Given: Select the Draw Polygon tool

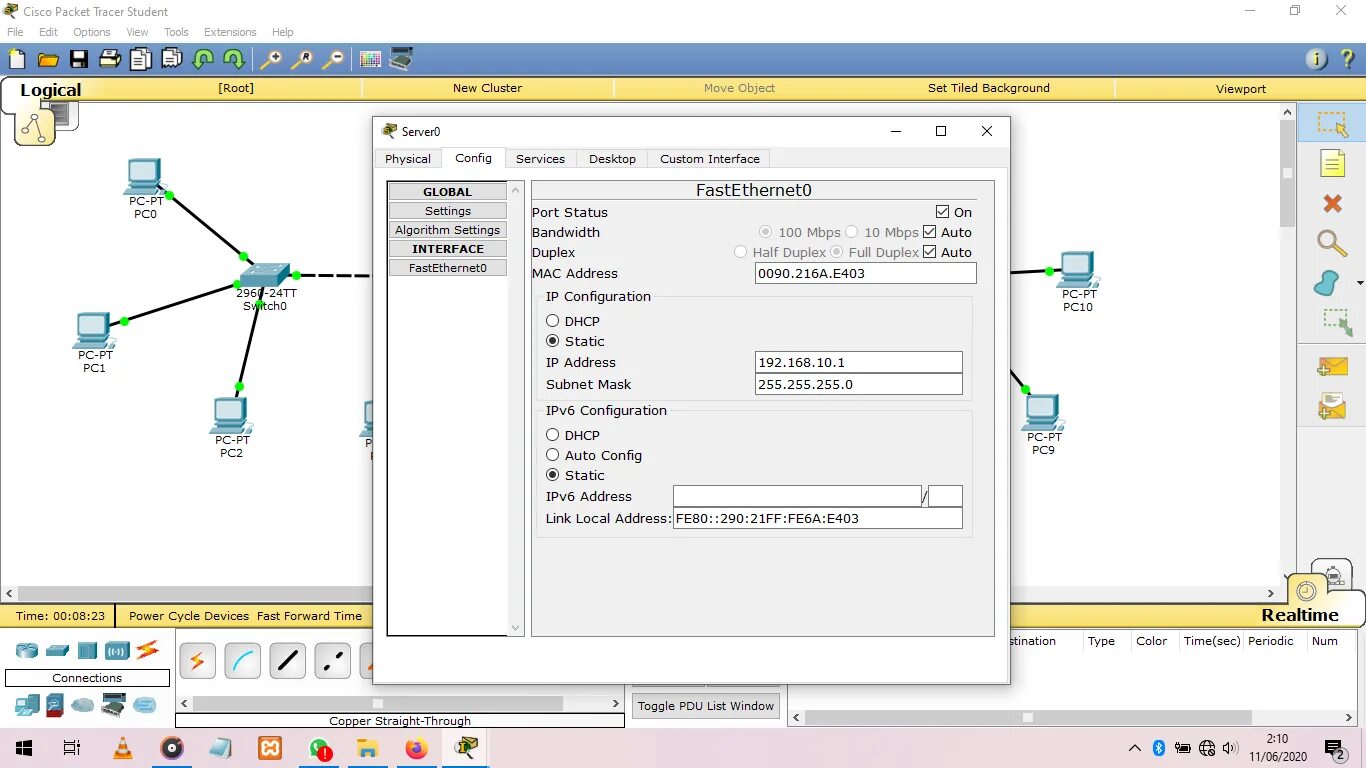Looking at the screenshot, I should [1328, 283].
